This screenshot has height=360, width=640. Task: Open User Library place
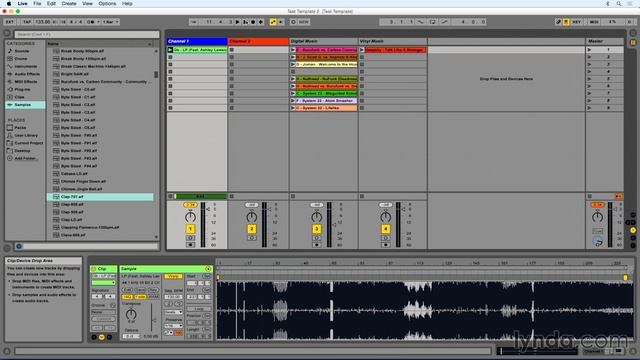click(26, 136)
